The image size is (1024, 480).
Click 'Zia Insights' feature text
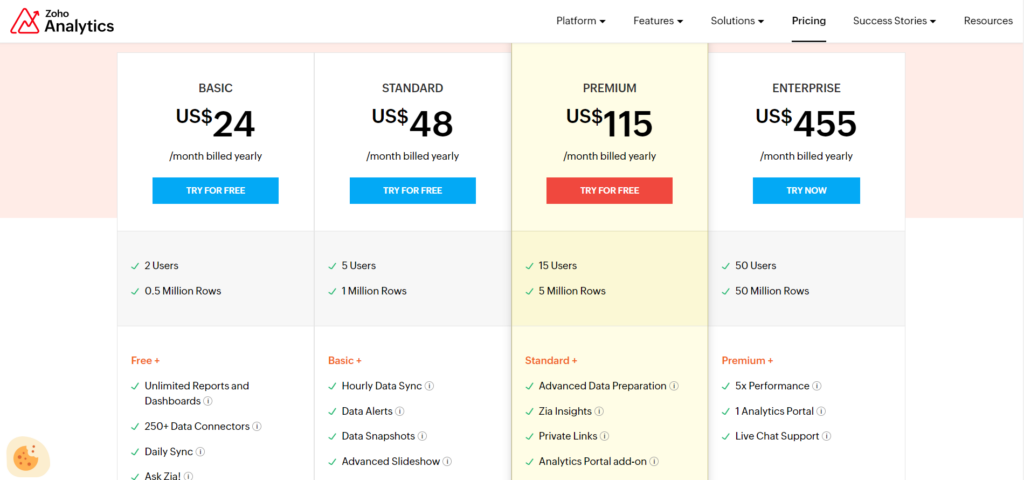(566, 411)
